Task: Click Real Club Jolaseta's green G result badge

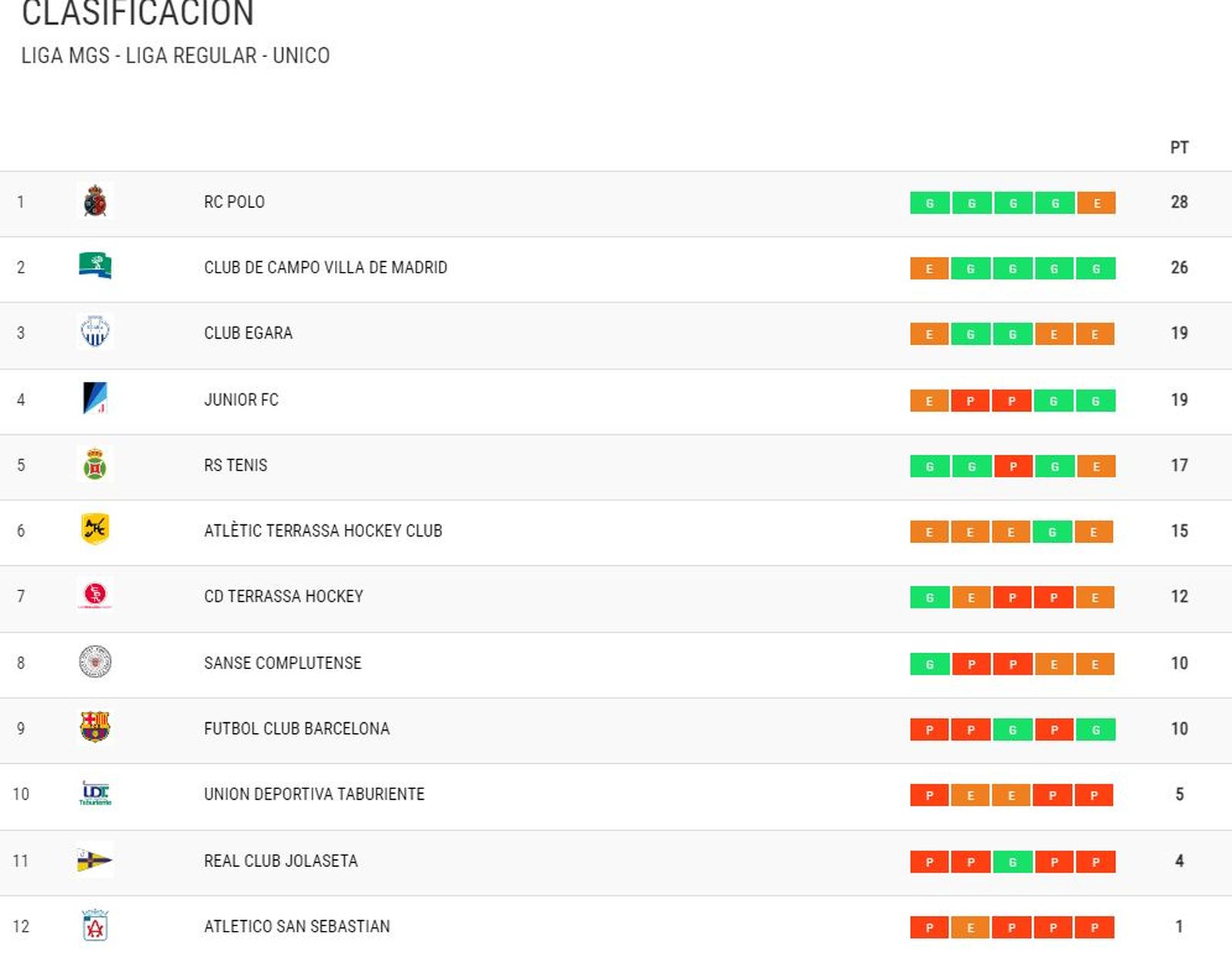Action: pos(1013,862)
